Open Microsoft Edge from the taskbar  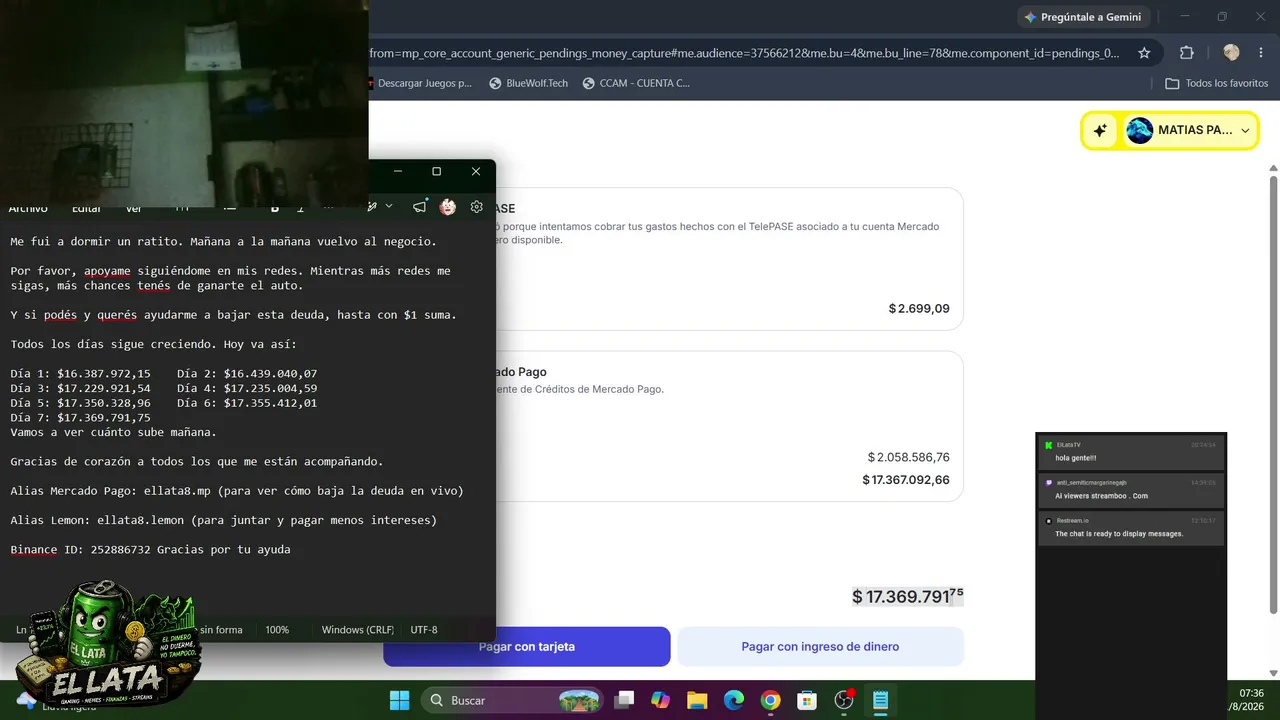(734, 700)
